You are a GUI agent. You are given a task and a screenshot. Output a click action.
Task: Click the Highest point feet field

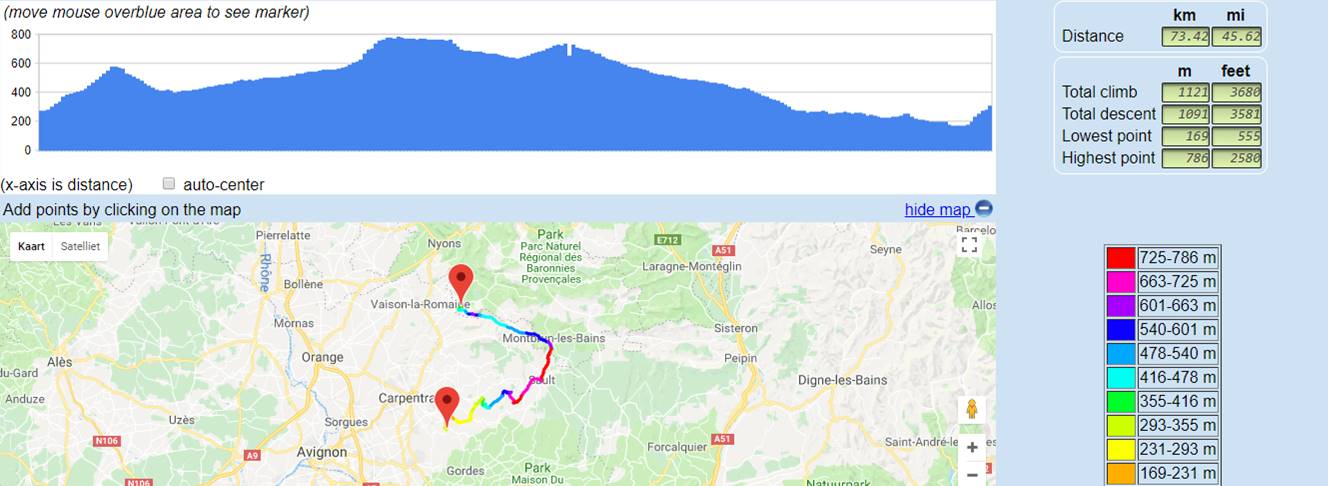pyautogui.click(x=1238, y=158)
